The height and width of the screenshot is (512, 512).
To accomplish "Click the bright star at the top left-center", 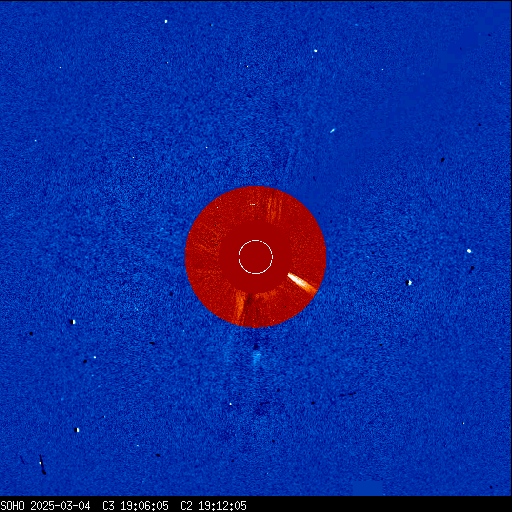I will [x=166, y=21].
